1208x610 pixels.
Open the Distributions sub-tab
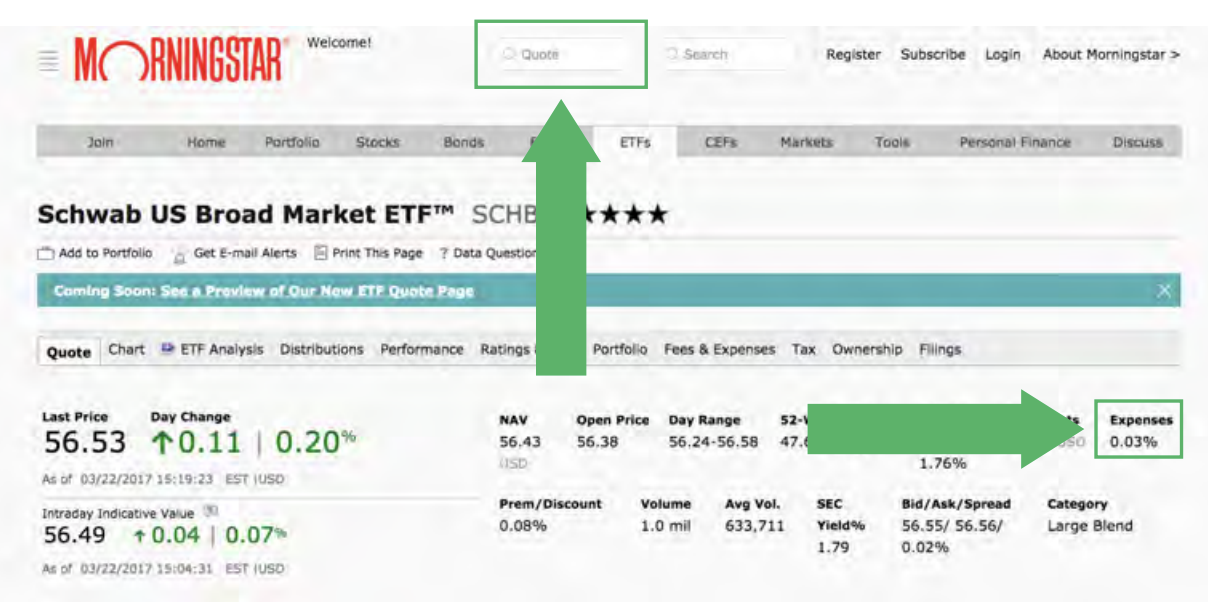[x=322, y=350]
